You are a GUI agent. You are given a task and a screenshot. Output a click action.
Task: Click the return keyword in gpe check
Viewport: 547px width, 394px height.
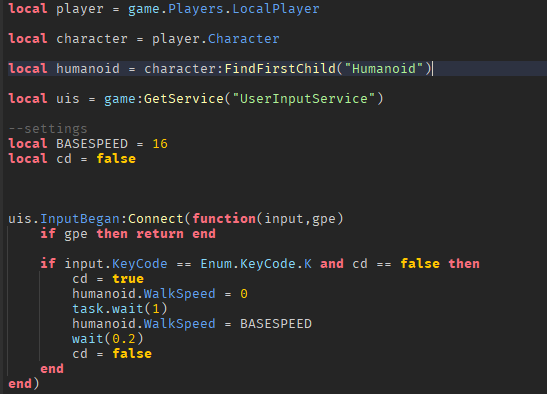160,234
